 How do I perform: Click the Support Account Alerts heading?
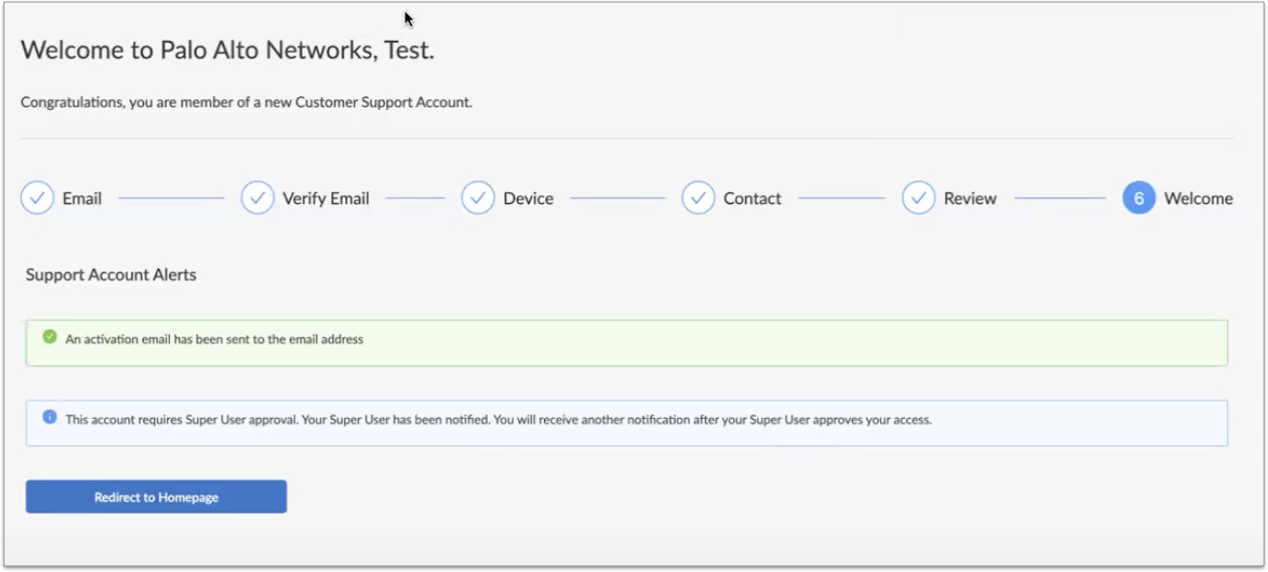tap(111, 275)
